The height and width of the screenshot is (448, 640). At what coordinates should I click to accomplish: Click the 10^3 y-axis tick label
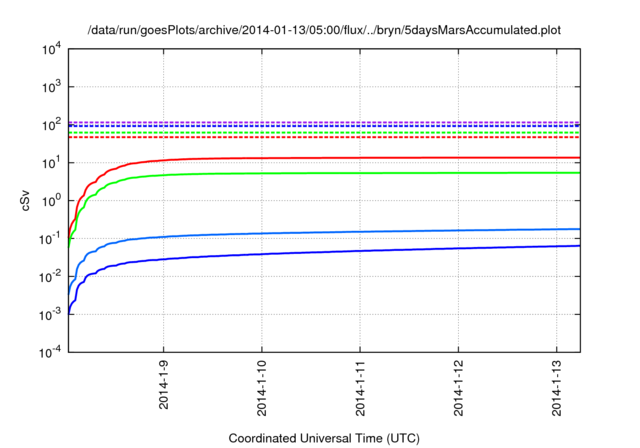52,87
